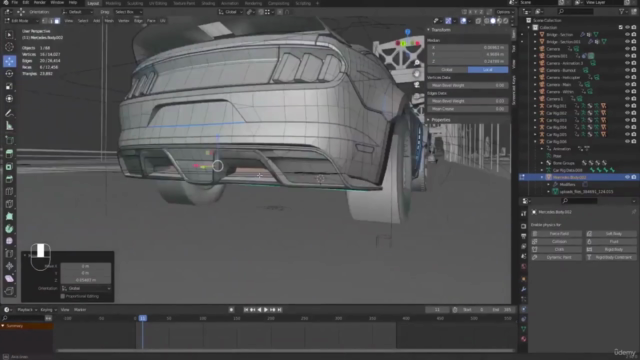Select the Scale tool in left toolbar
The height and width of the screenshot is (360, 640).
[x=9, y=86]
